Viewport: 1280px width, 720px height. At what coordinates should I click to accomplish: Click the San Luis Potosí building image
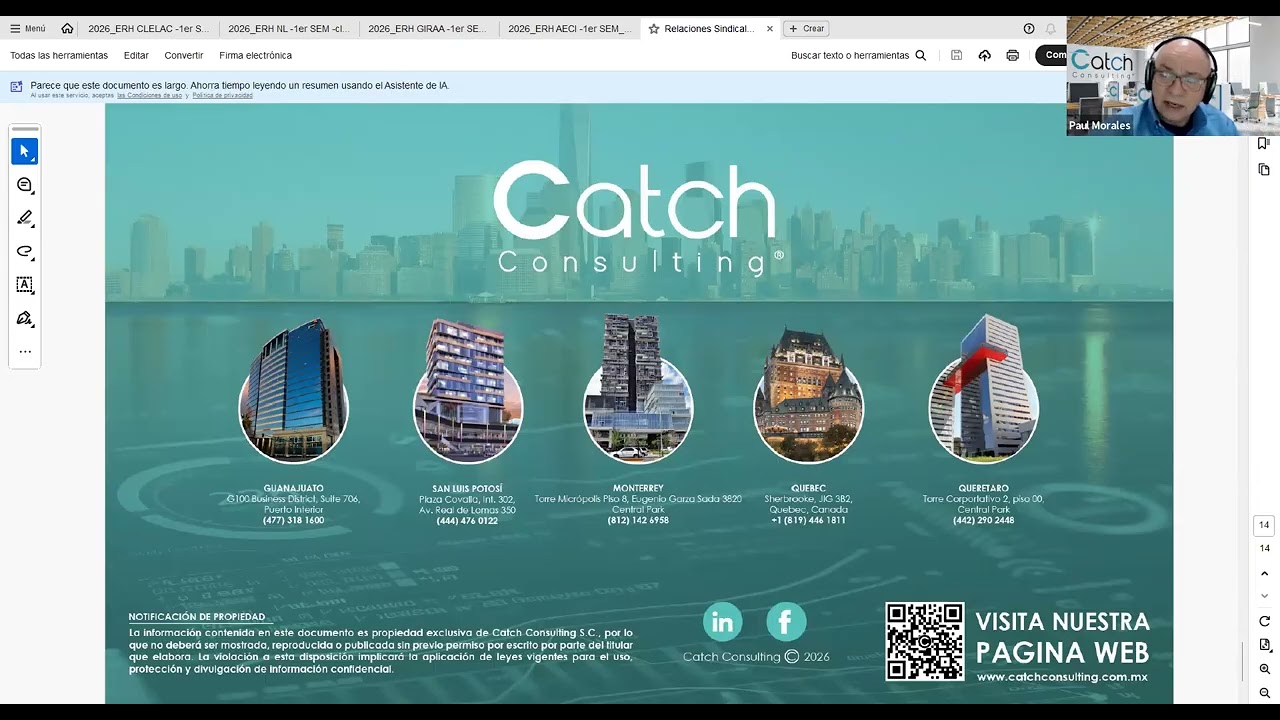coord(467,392)
